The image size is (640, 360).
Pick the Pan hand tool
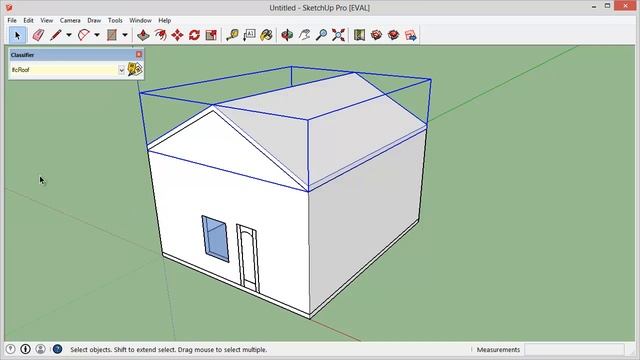[x=304, y=35]
